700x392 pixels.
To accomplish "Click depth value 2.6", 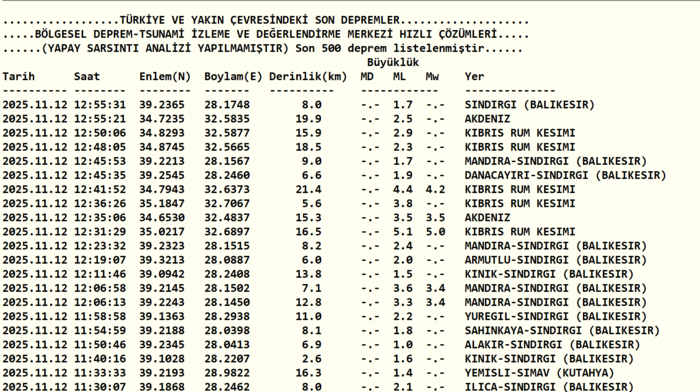I will 311,359.
